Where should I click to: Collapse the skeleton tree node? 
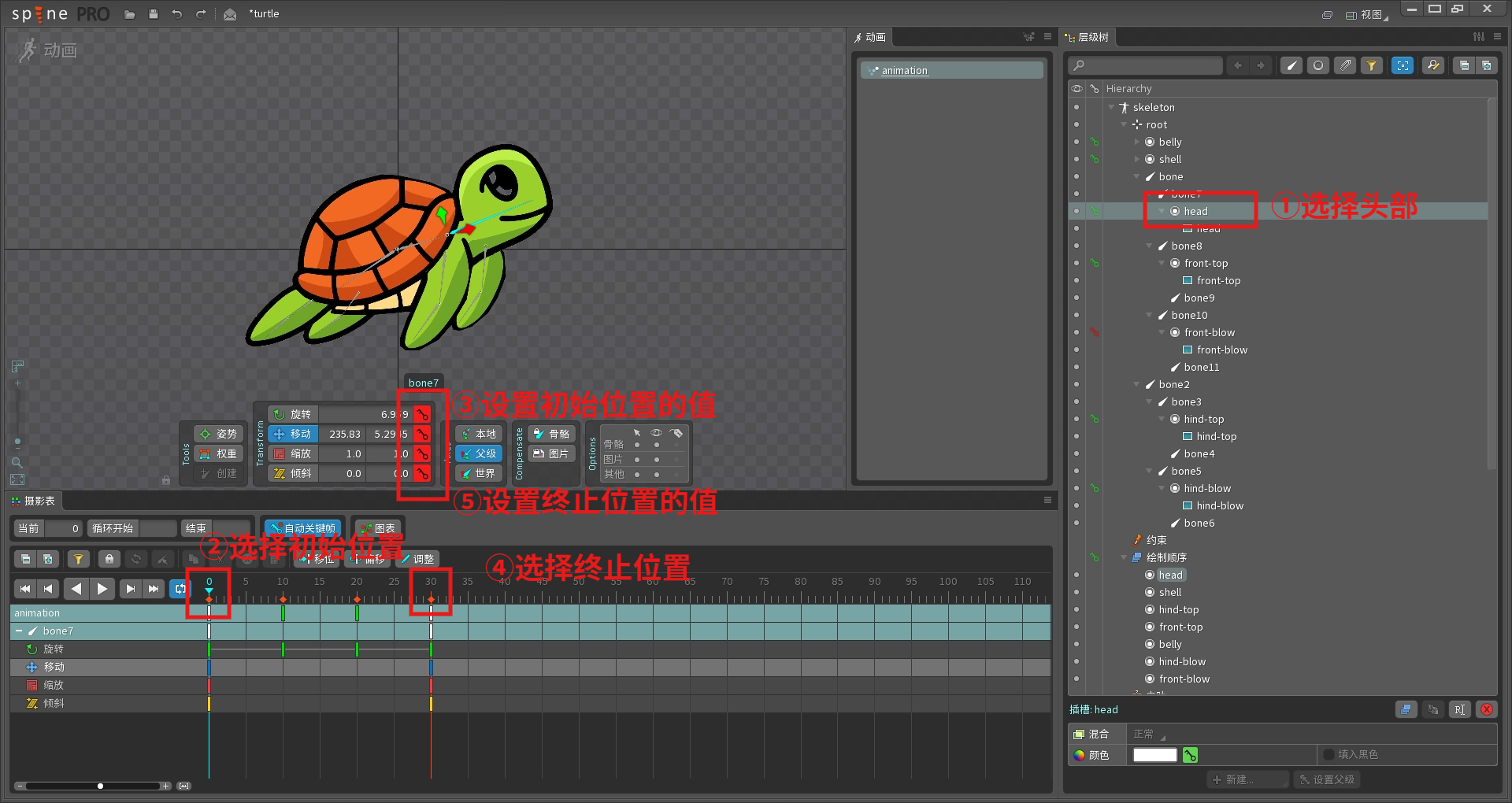coord(1111,107)
